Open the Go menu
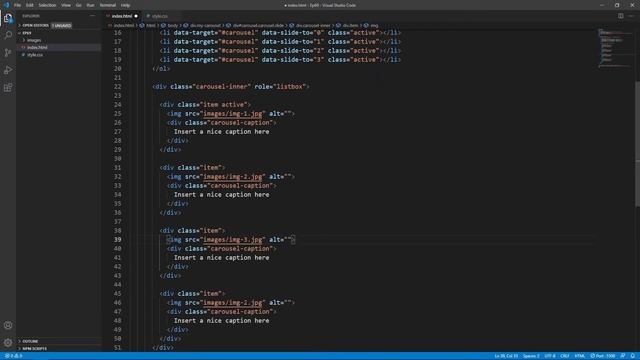 click(x=78, y=5)
